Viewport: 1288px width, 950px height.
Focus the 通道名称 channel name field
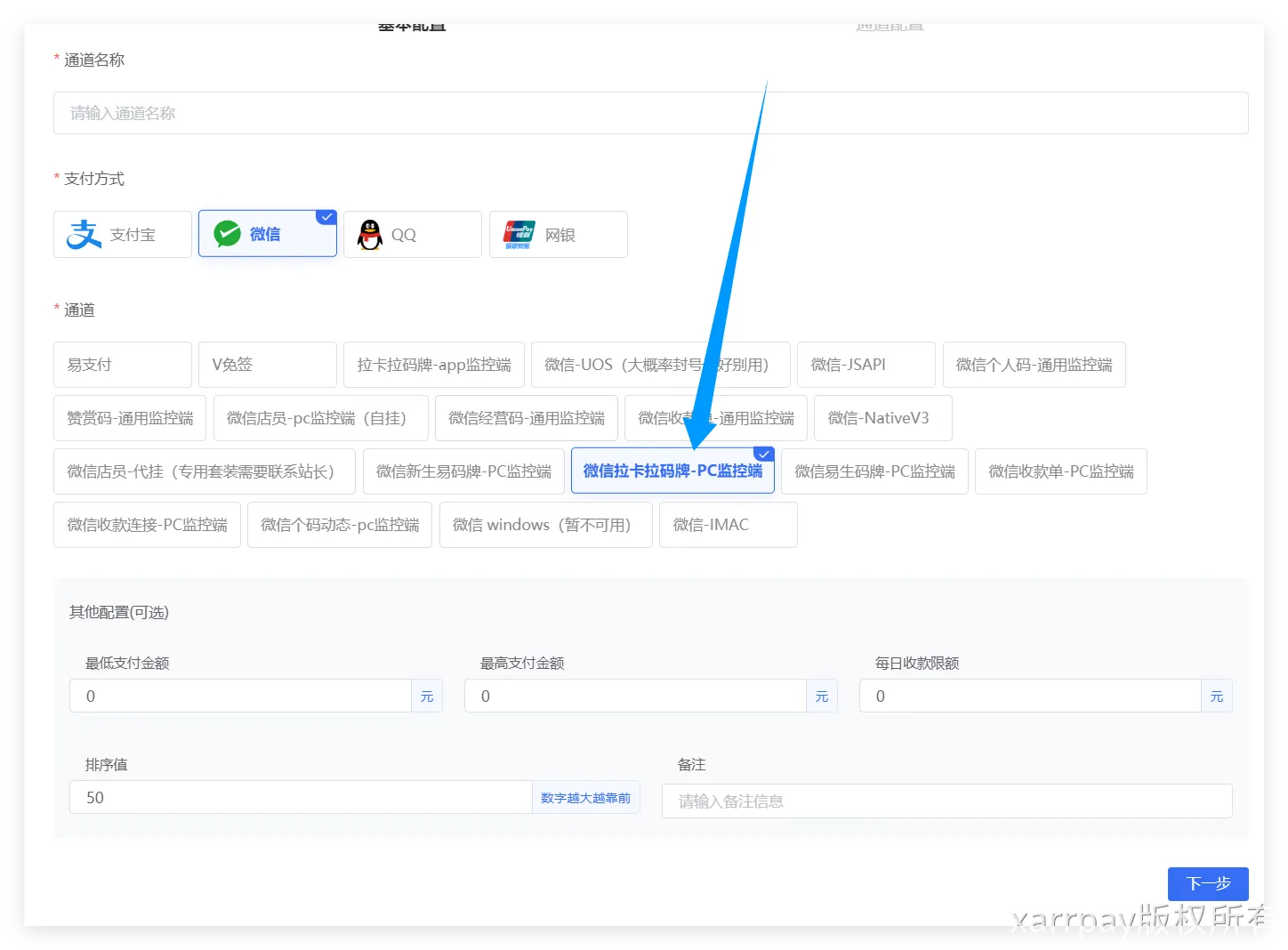pyautogui.click(x=650, y=113)
